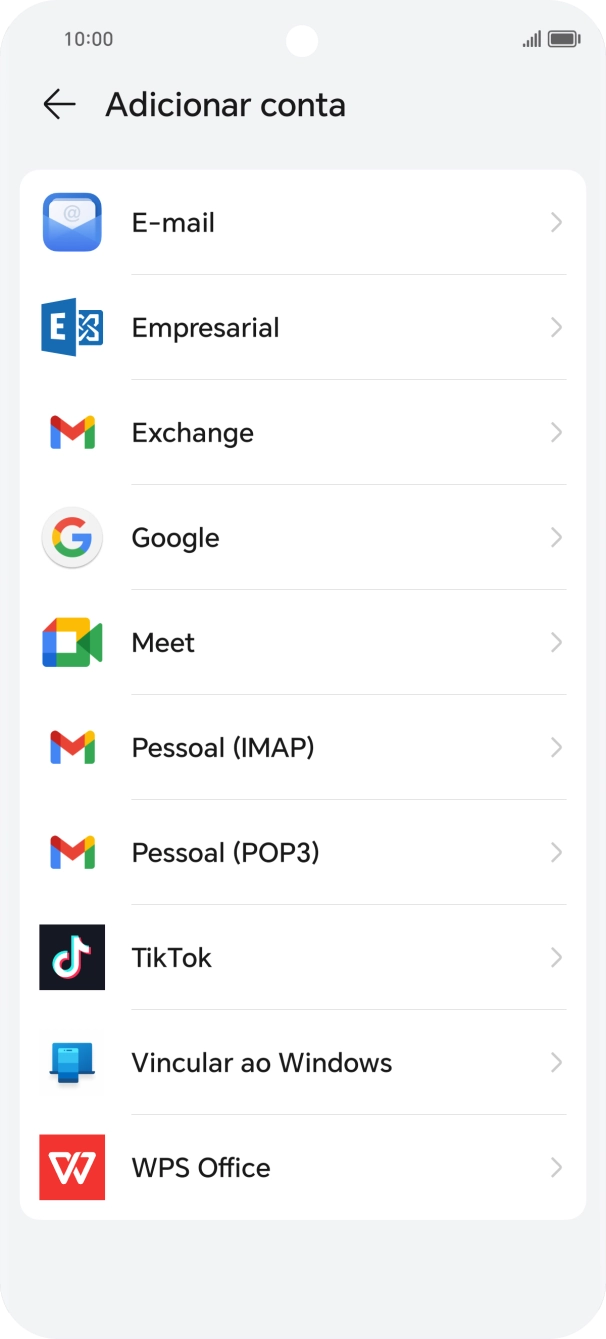Open the E-mail account icon
Viewport: 606px width, 1339px height.
click(71, 222)
